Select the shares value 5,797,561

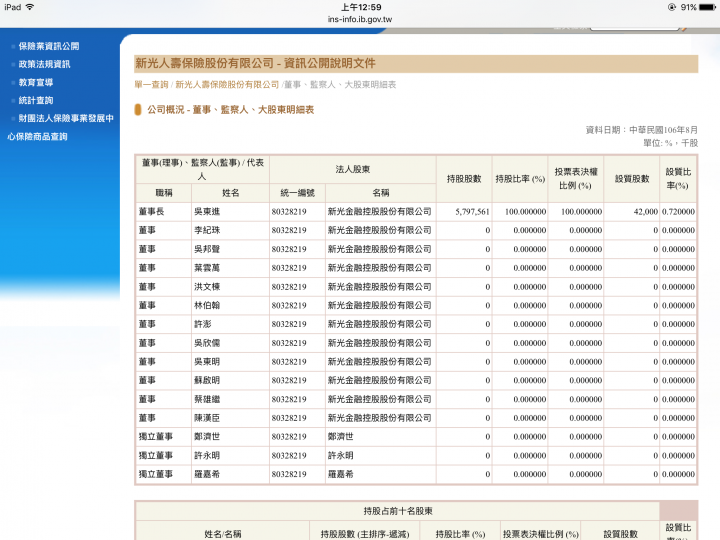coord(472,212)
